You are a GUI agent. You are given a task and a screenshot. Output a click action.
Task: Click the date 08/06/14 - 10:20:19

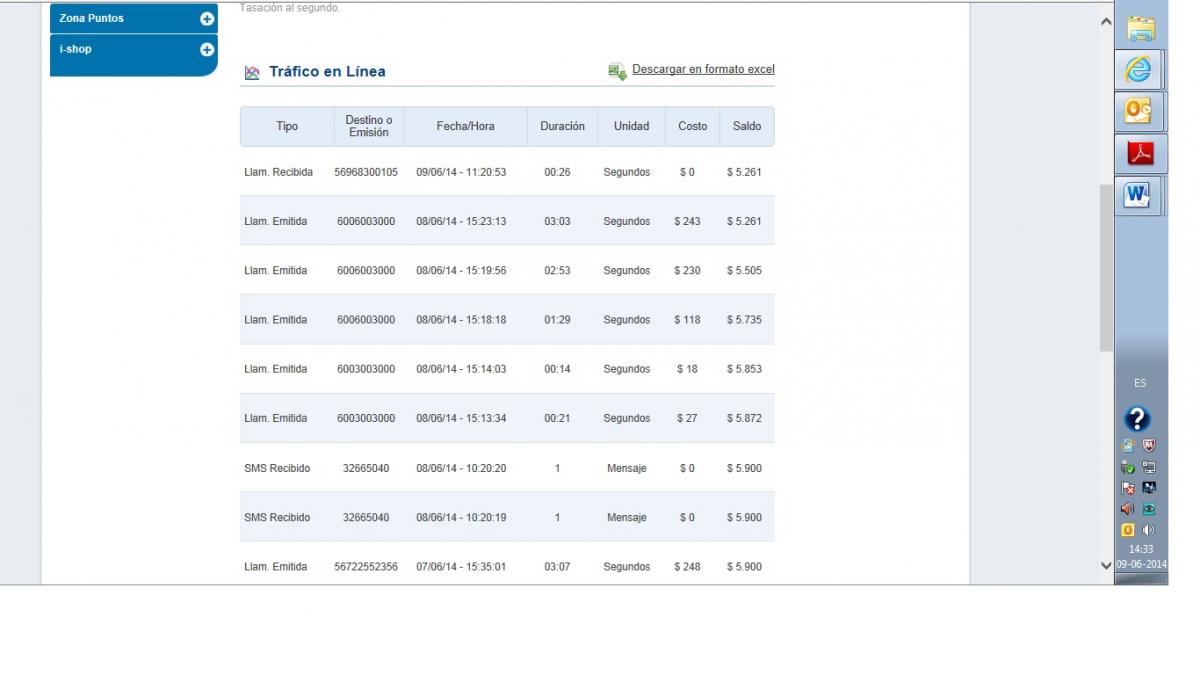[x=461, y=517]
